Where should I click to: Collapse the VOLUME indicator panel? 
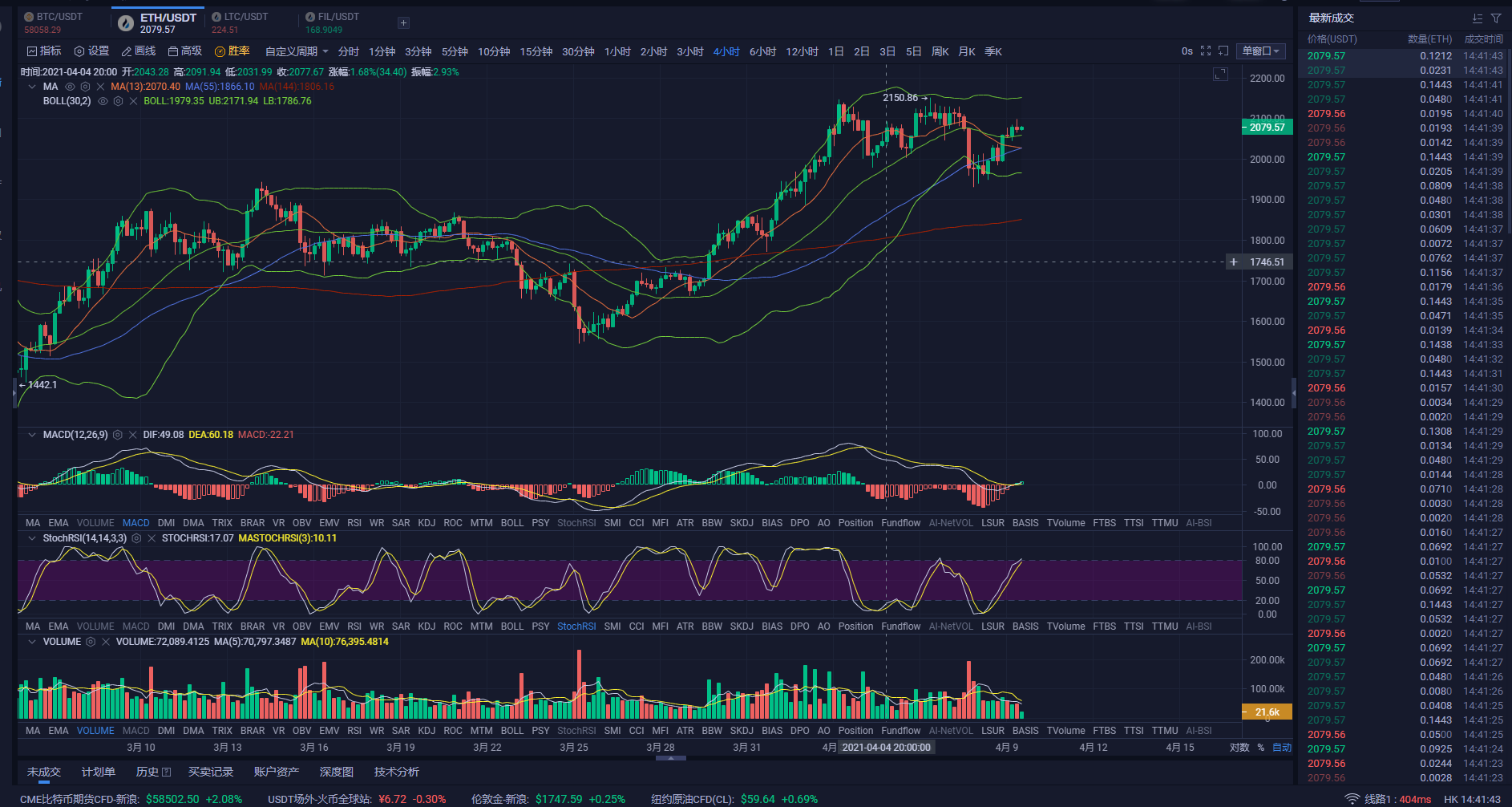tap(32, 642)
